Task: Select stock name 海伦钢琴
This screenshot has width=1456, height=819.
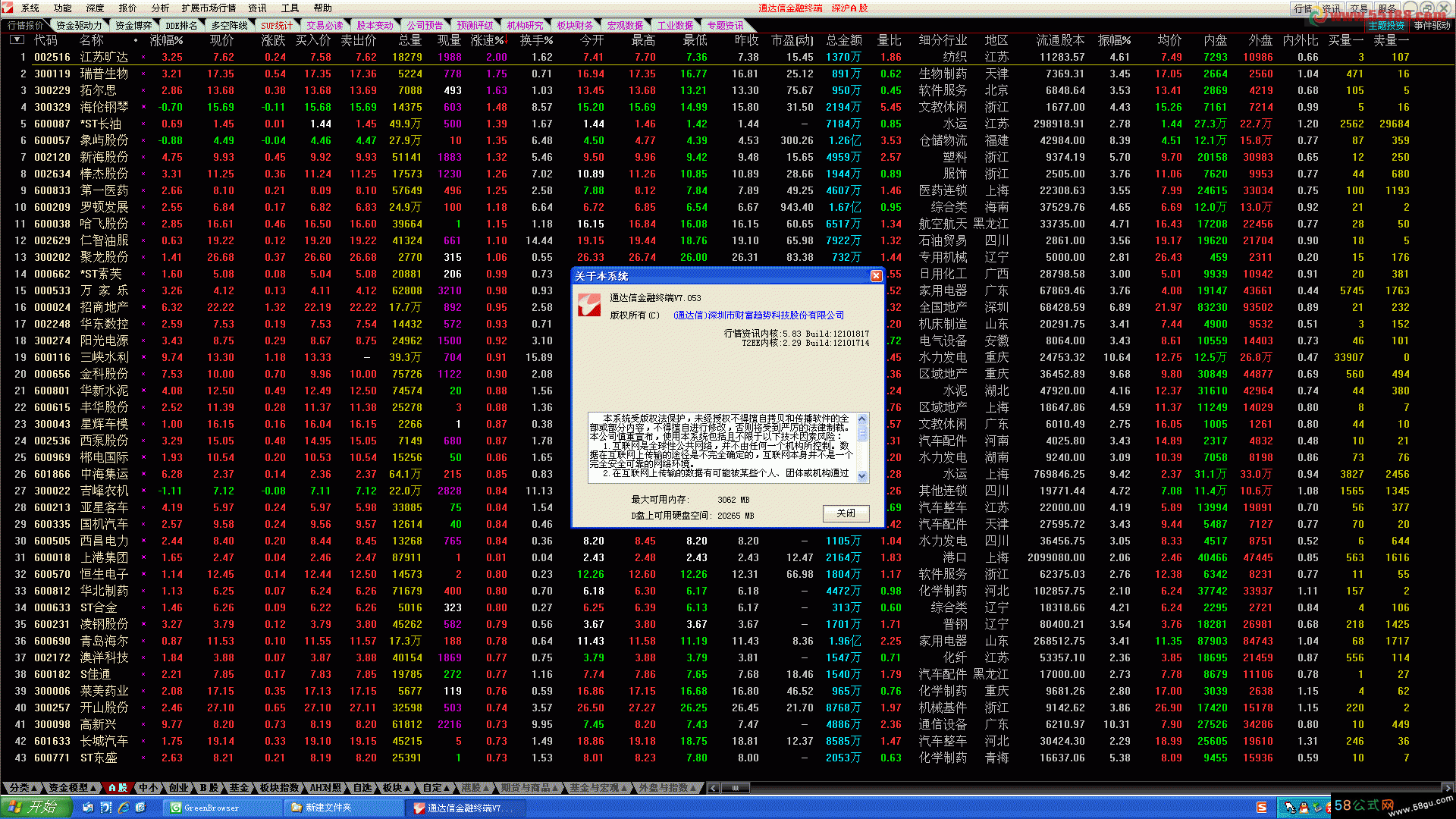Action: click(x=105, y=107)
